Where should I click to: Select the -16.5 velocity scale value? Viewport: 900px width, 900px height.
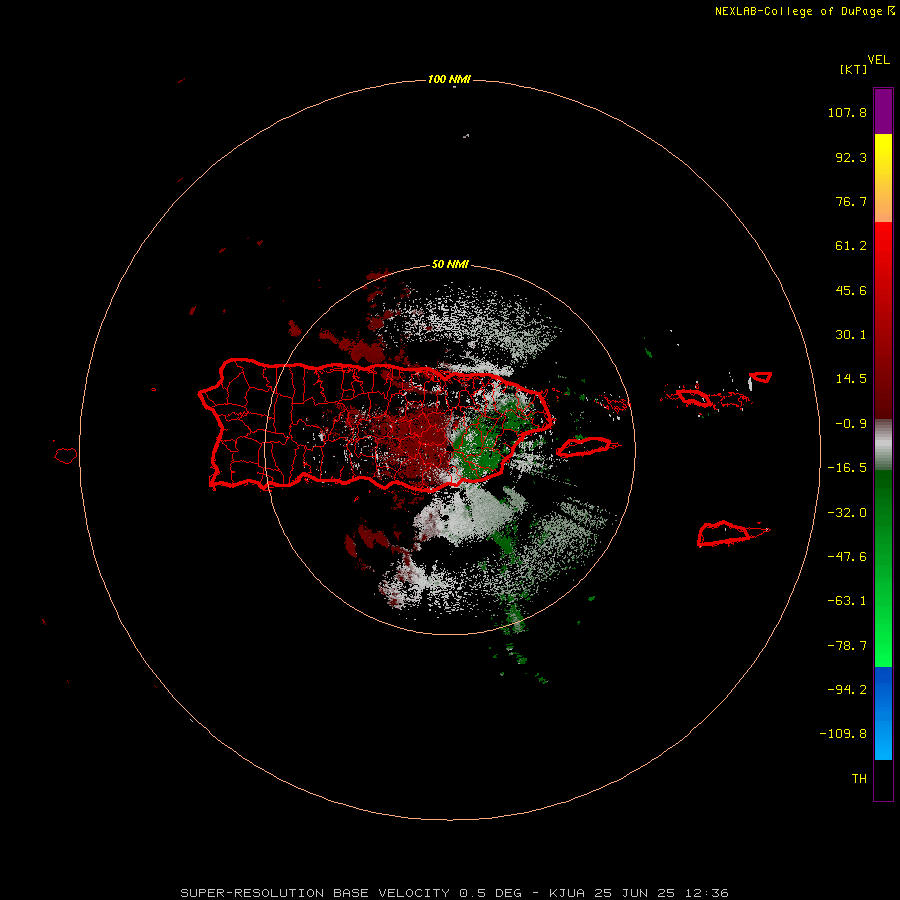[847, 468]
